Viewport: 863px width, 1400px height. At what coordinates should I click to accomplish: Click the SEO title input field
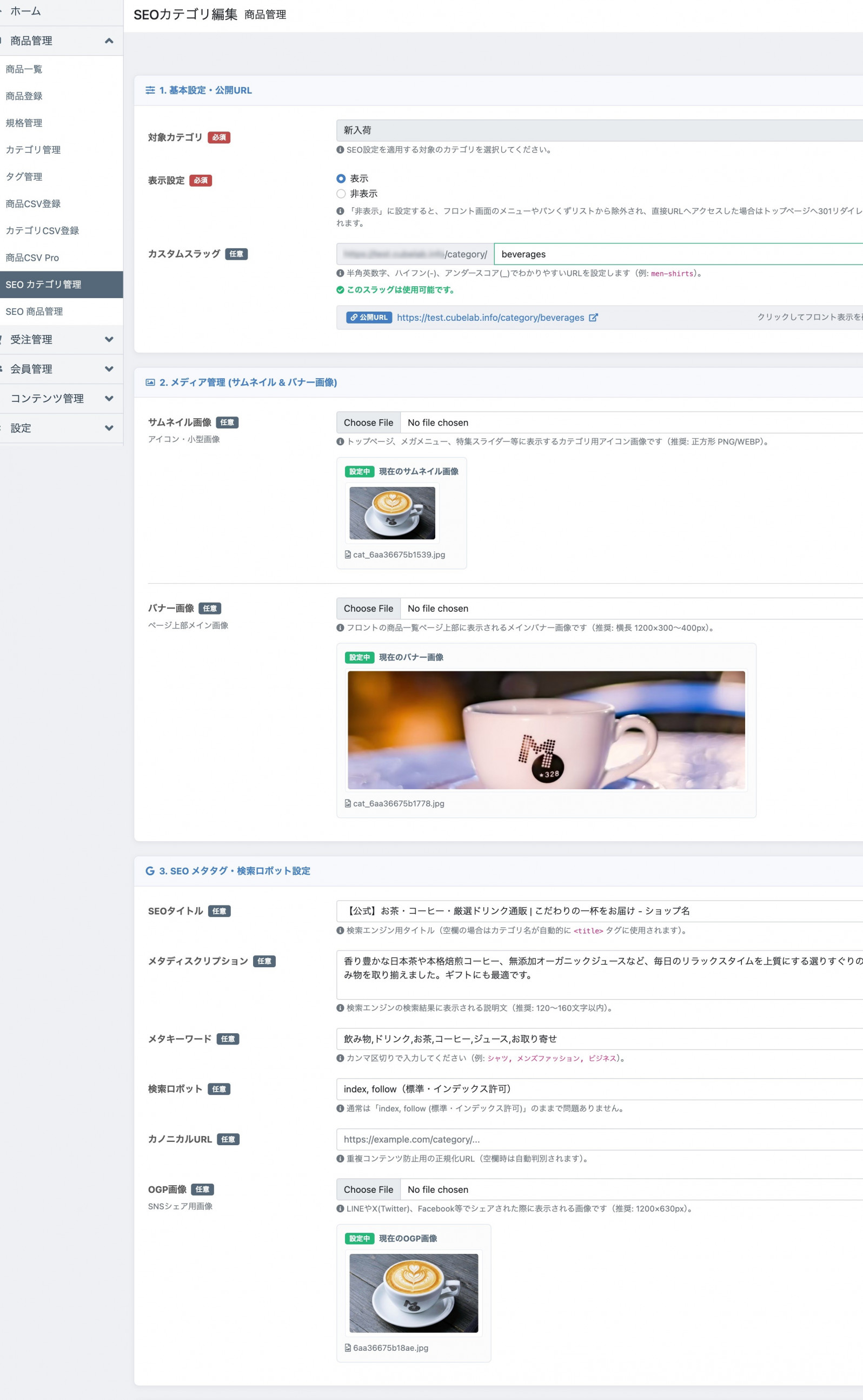coord(599,910)
